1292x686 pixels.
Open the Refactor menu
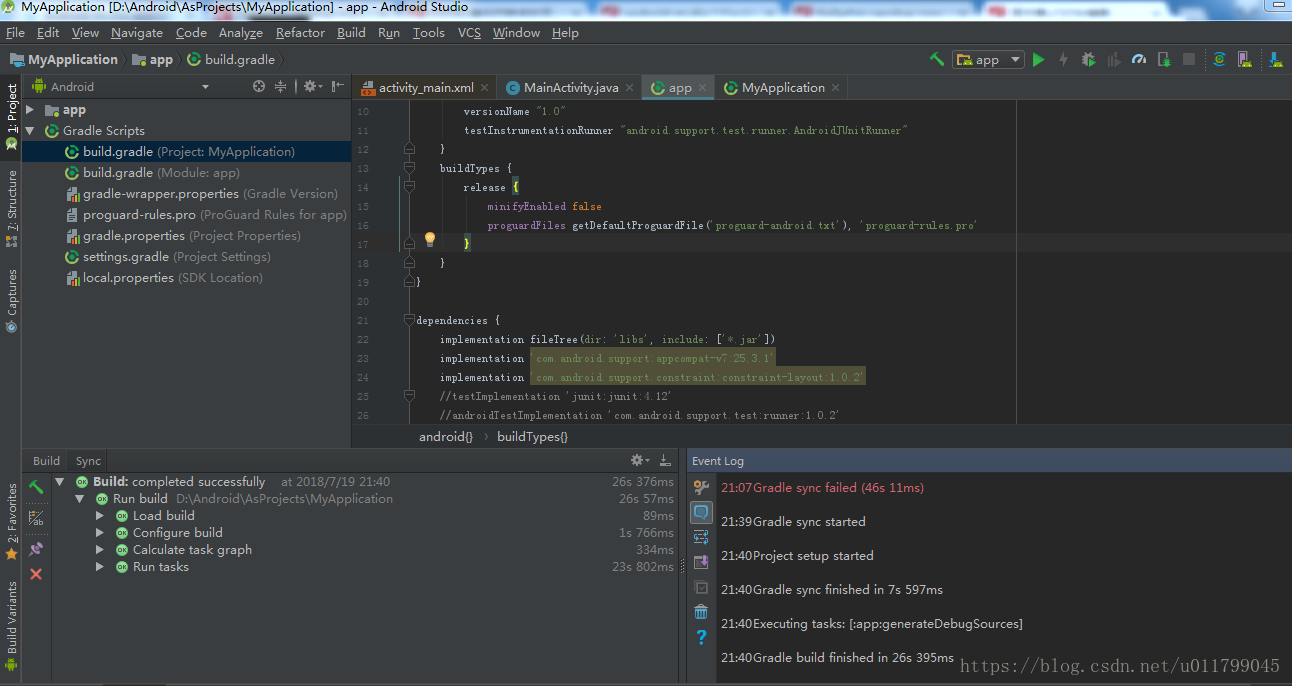[300, 32]
